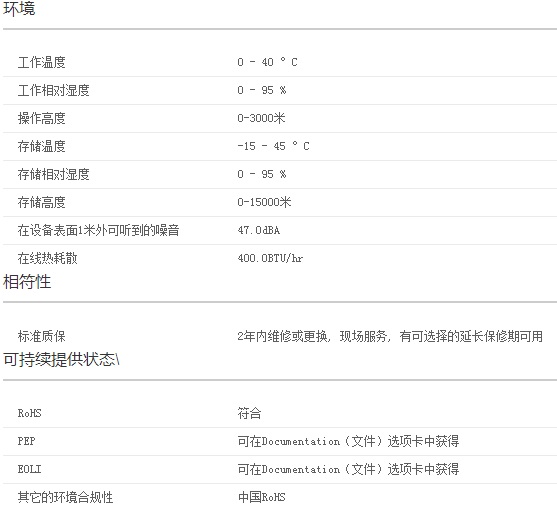
Task: Select the value 中国RoHS
Action: [x=261, y=497]
